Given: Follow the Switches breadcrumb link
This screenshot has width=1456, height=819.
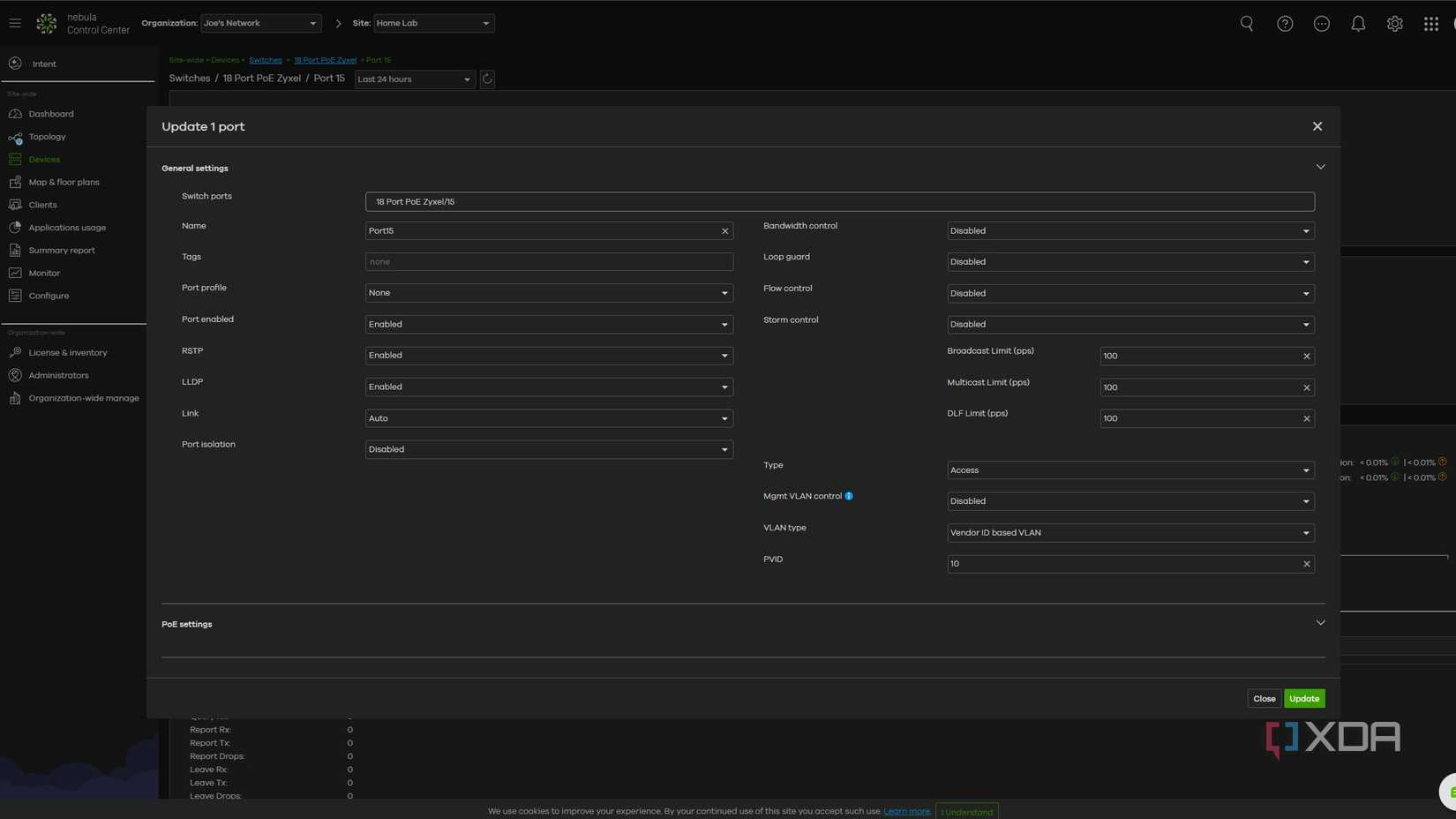Looking at the screenshot, I should click(x=265, y=60).
